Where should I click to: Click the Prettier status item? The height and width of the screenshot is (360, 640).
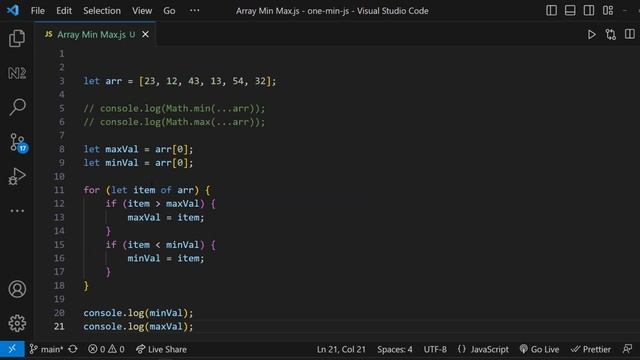[591, 349]
